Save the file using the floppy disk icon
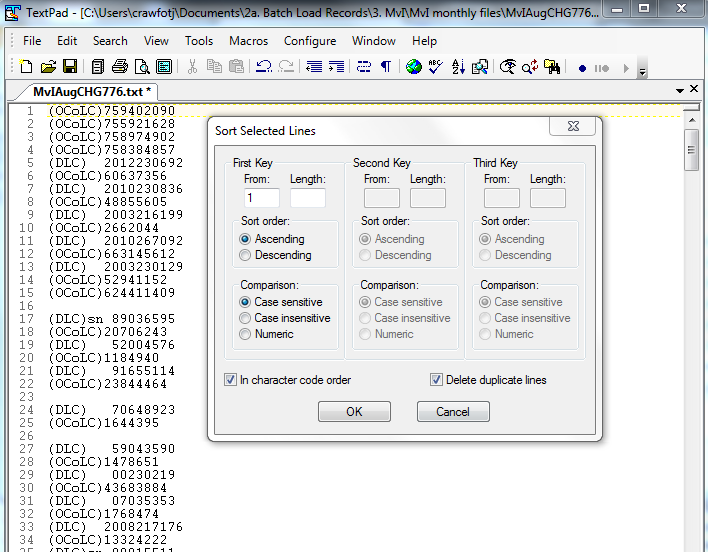Screen dimensions: 708x552 pyautogui.click(x=70, y=67)
